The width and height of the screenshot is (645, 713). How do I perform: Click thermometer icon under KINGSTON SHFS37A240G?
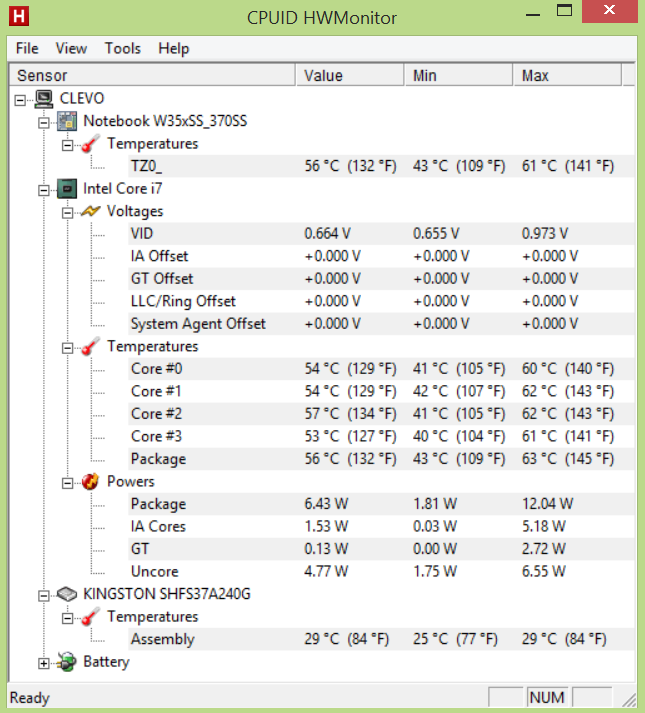[x=90, y=617]
